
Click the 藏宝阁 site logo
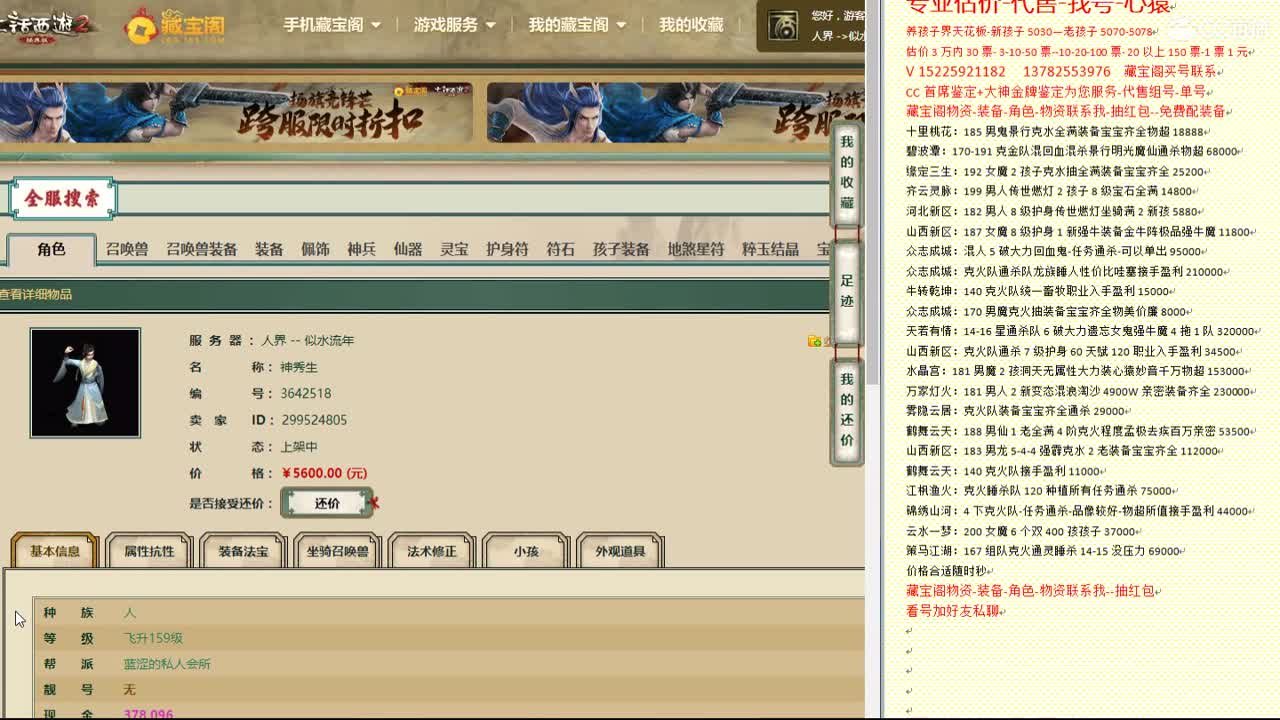(175, 26)
